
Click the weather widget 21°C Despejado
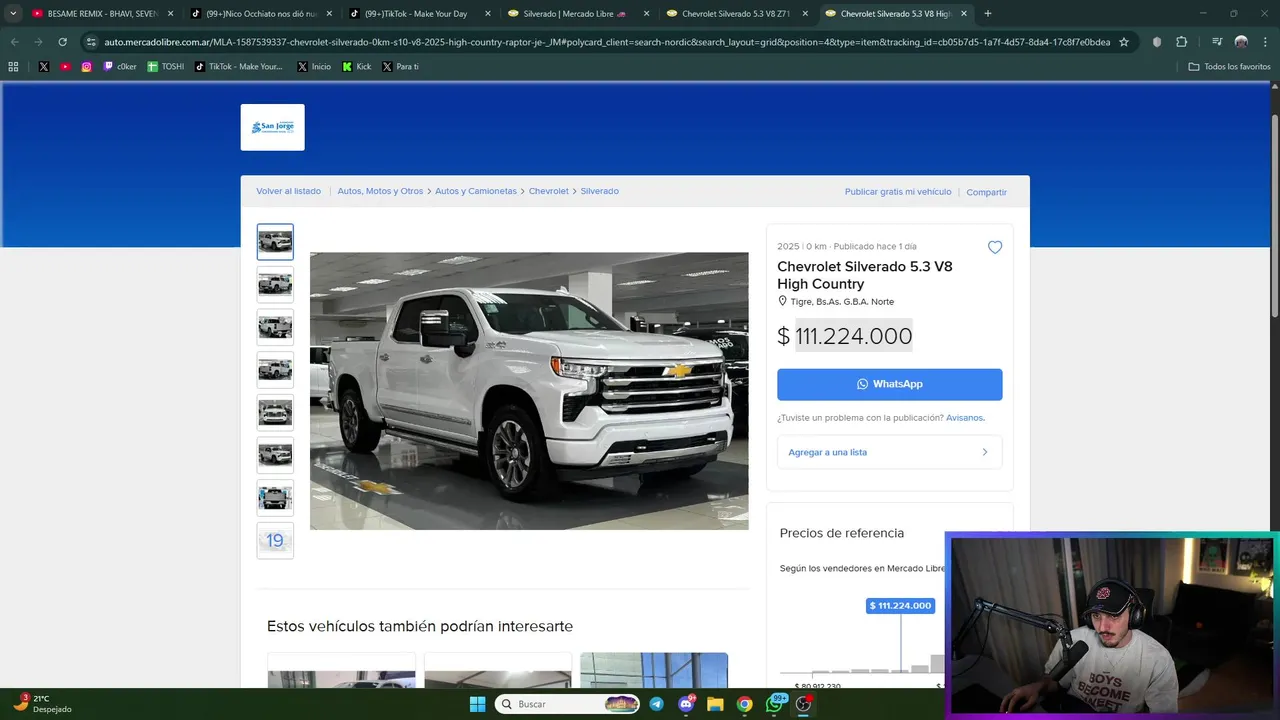coord(42,704)
